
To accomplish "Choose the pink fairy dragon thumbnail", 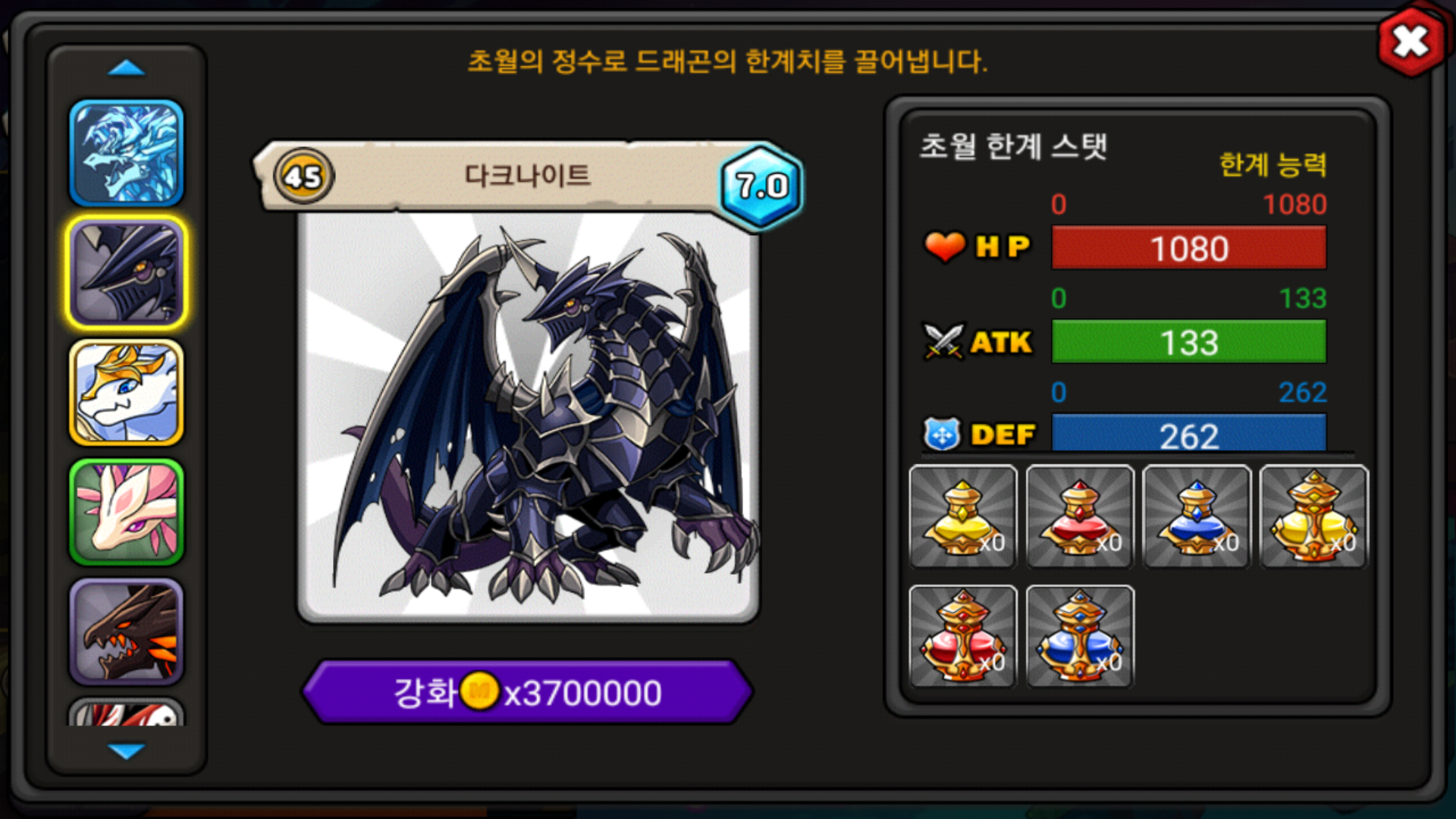I will click(127, 512).
